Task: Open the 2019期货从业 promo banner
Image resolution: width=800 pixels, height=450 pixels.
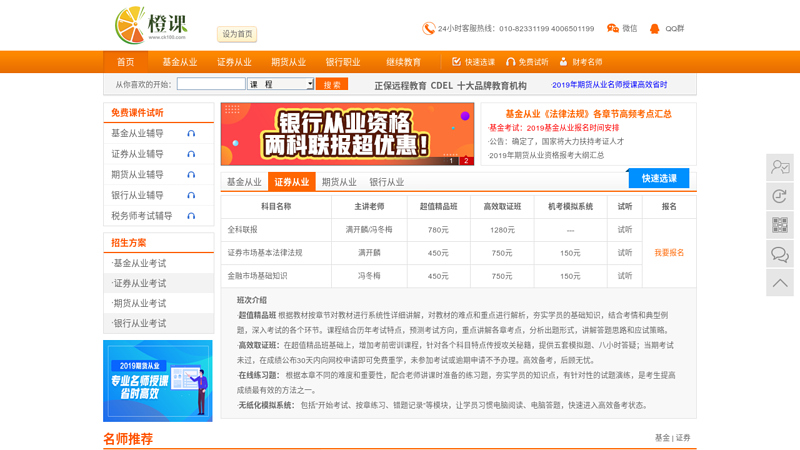Action: (x=158, y=381)
